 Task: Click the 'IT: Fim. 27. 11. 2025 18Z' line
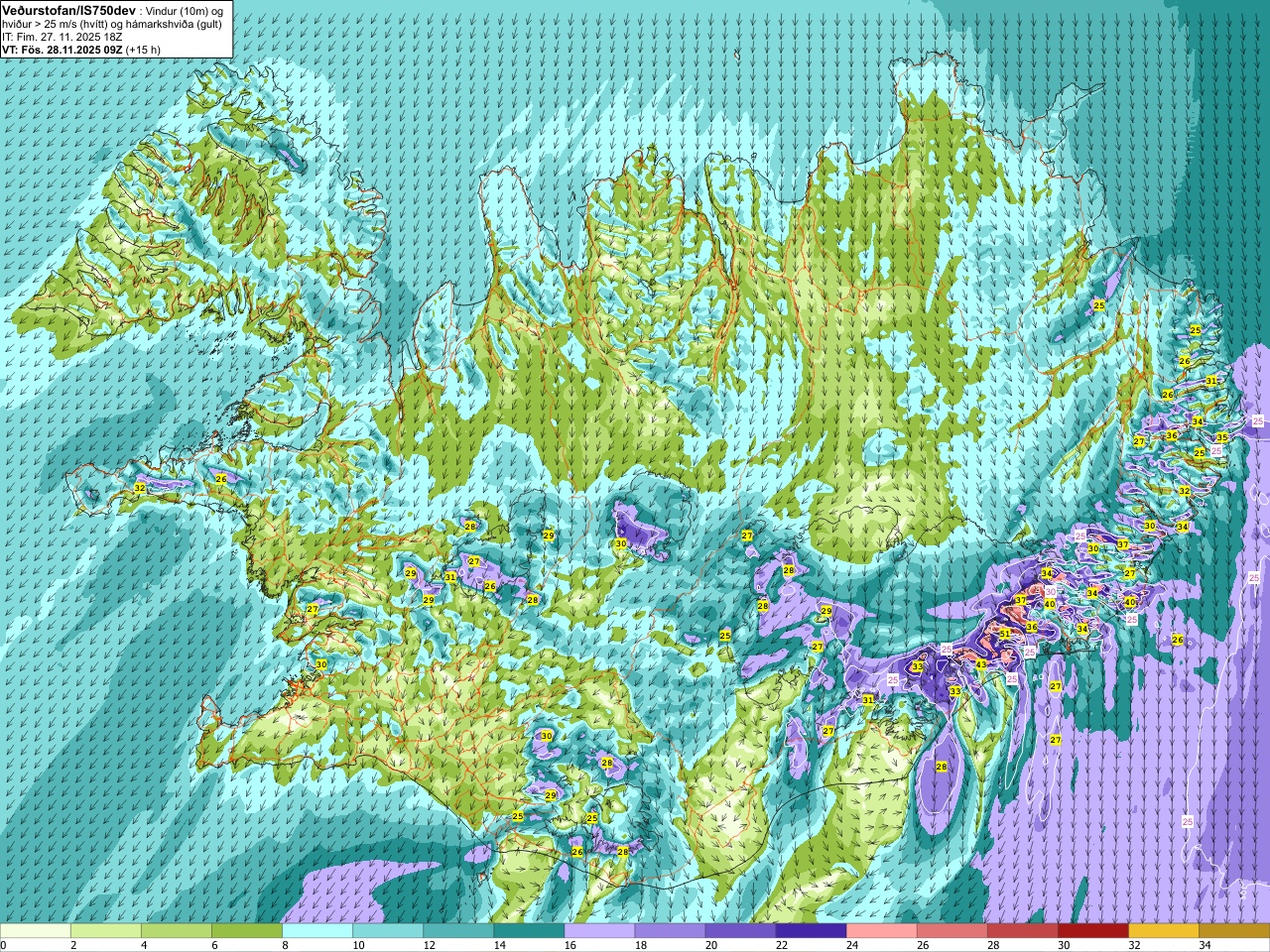tap(62, 37)
